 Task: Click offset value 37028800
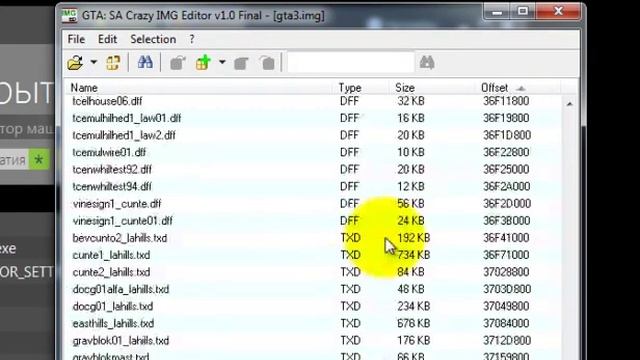[506, 272]
